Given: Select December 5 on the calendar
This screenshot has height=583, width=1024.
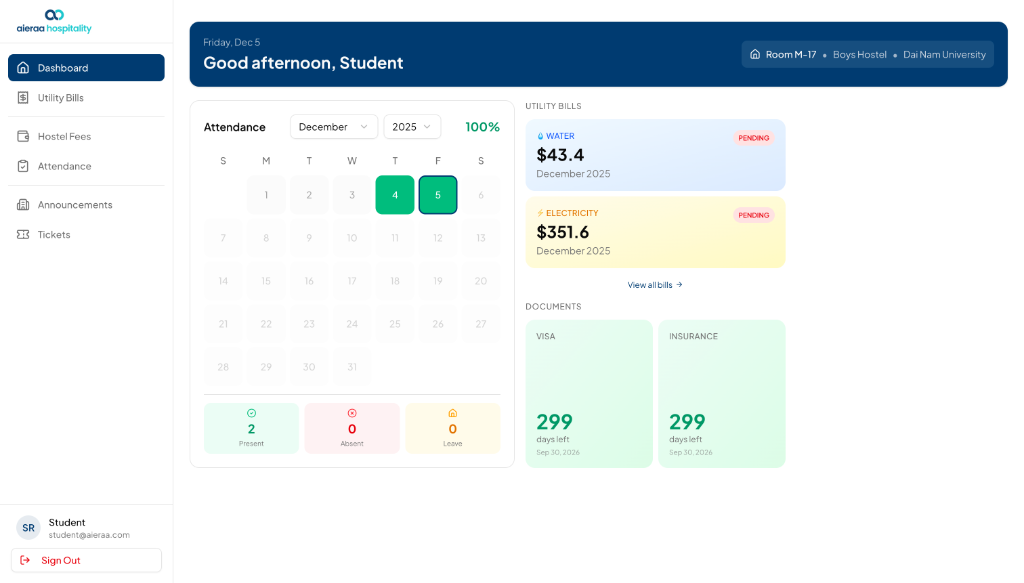Looking at the screenshot, I should [x=437, y=194].
